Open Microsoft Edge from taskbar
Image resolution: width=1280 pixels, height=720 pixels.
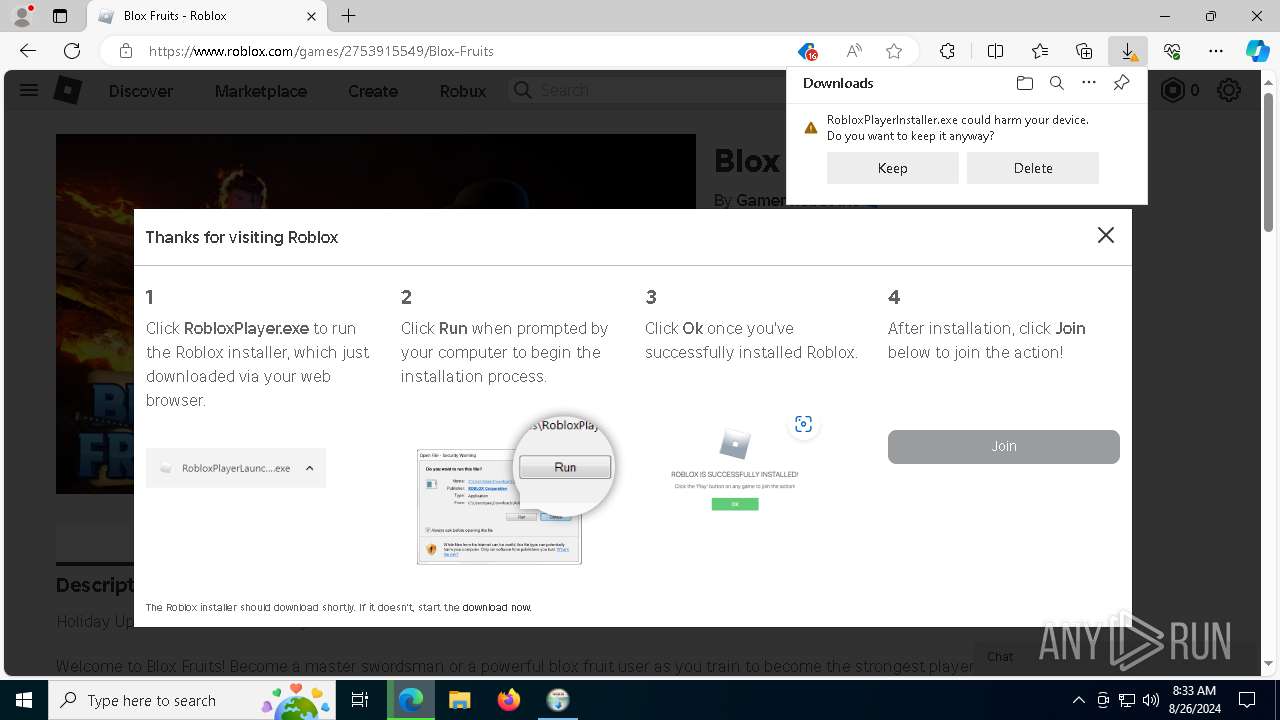point(411,700)
